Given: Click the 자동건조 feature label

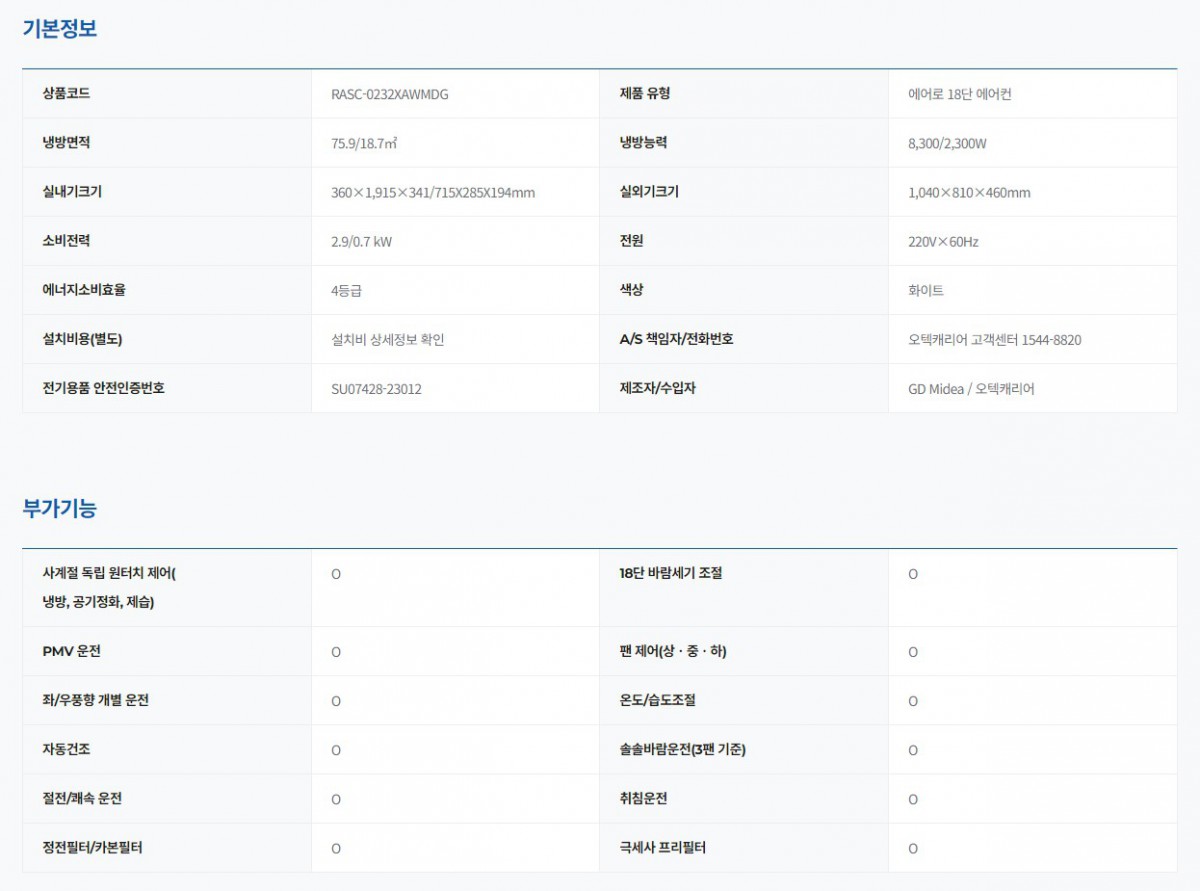Looking at the screenshot, I should tap(66, 749).
